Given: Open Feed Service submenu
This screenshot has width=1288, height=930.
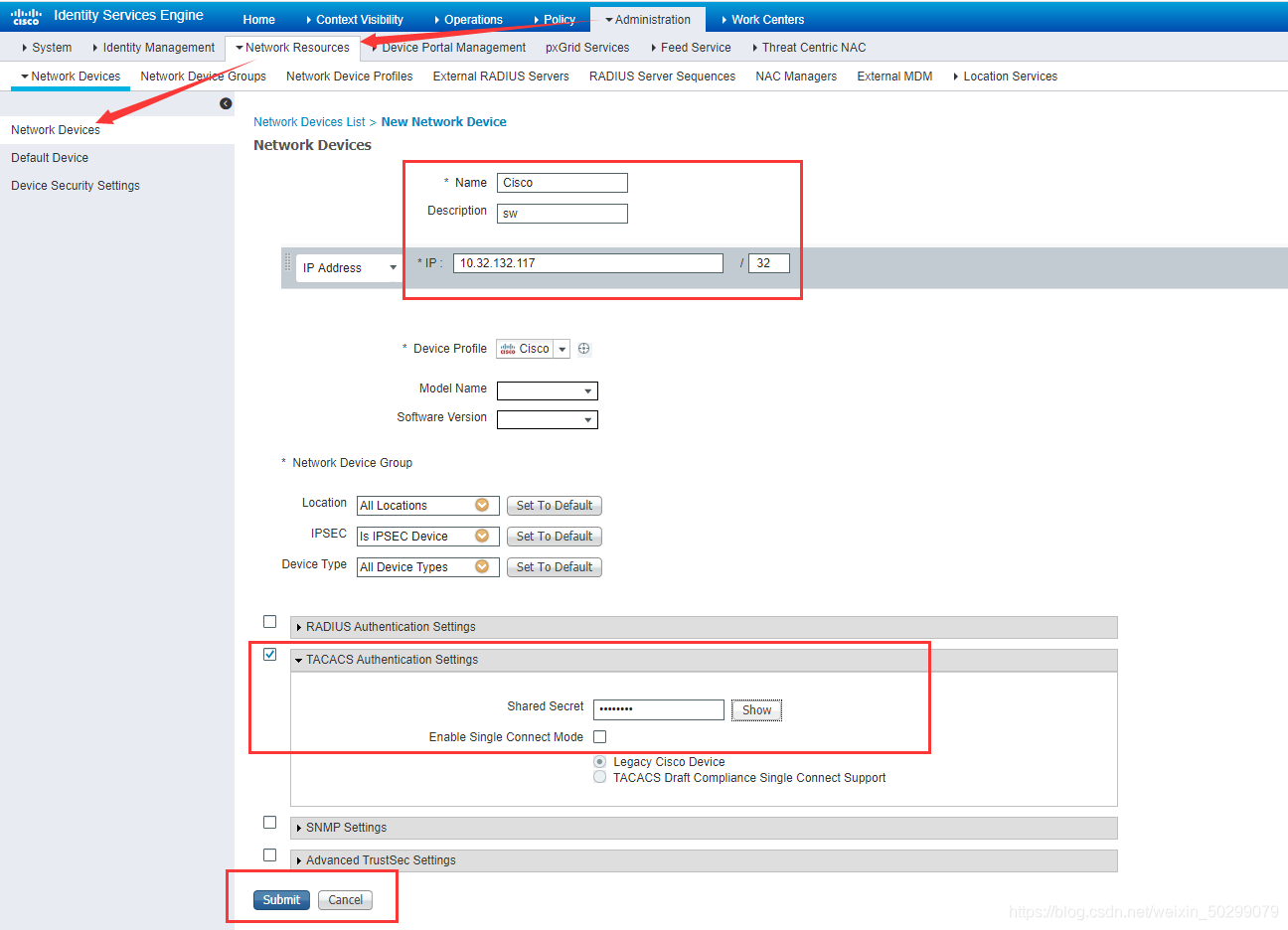Looking at the screenshot, I should tap(691, 48).
